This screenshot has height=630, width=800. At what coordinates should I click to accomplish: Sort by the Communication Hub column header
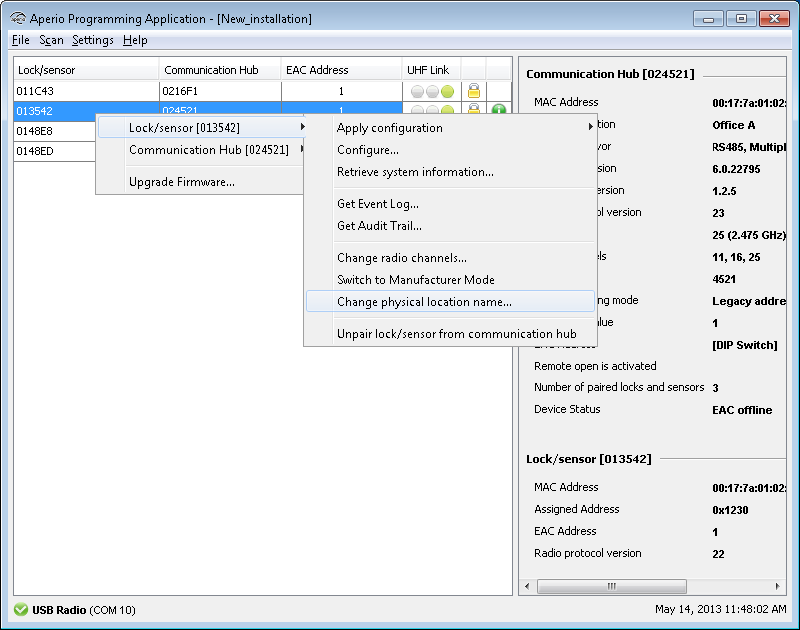pos(220,69)
